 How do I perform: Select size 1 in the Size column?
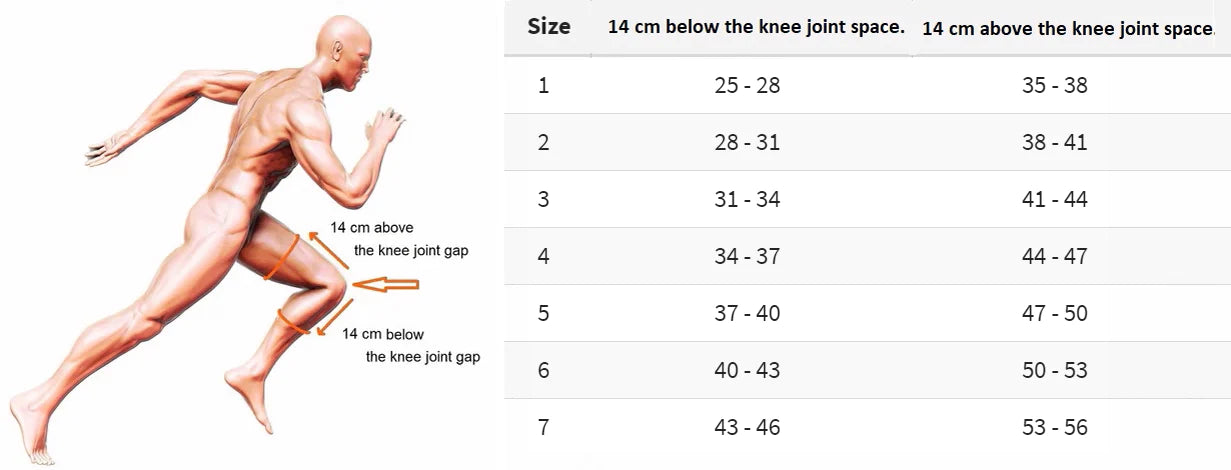[543, 85]
